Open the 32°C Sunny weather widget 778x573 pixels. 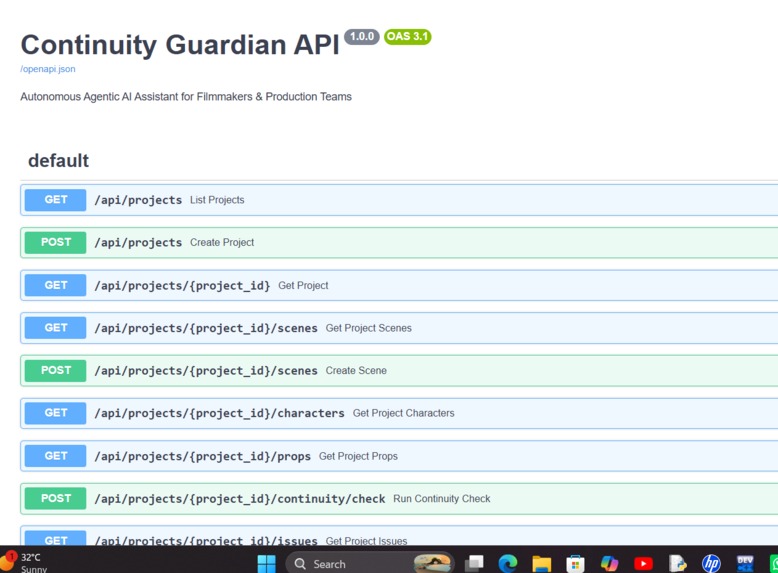[x=25, y=563]
